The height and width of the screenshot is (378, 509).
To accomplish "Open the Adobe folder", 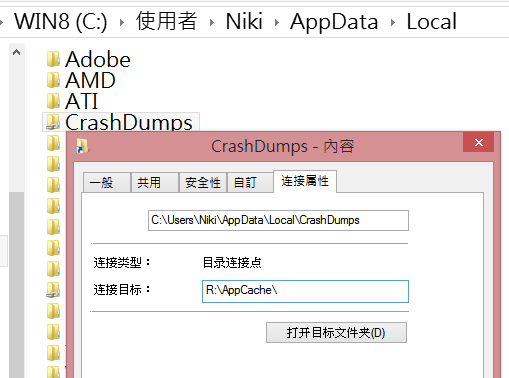I will [98, 60].
